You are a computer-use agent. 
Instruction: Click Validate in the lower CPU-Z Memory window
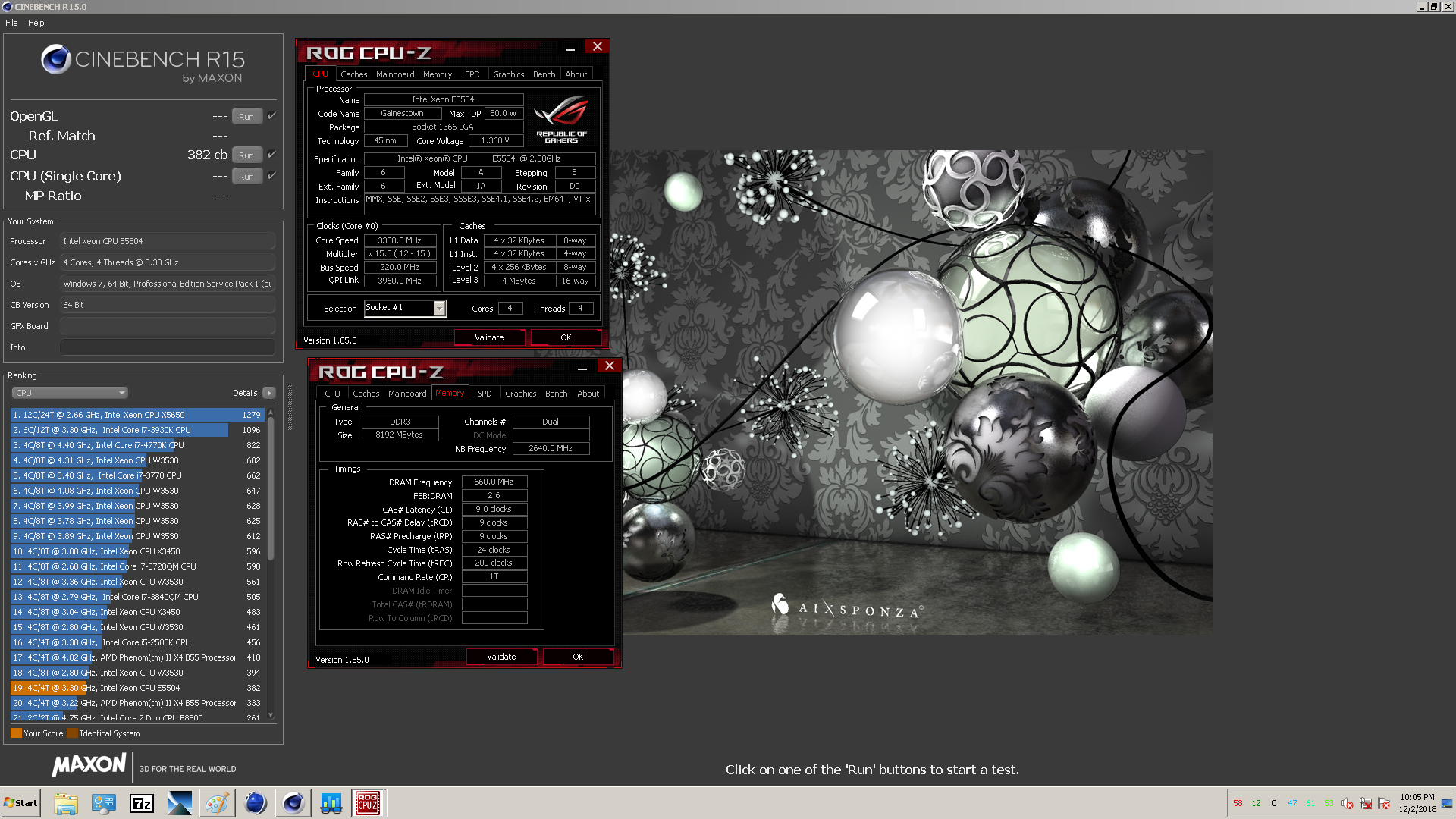click(501, 657)
